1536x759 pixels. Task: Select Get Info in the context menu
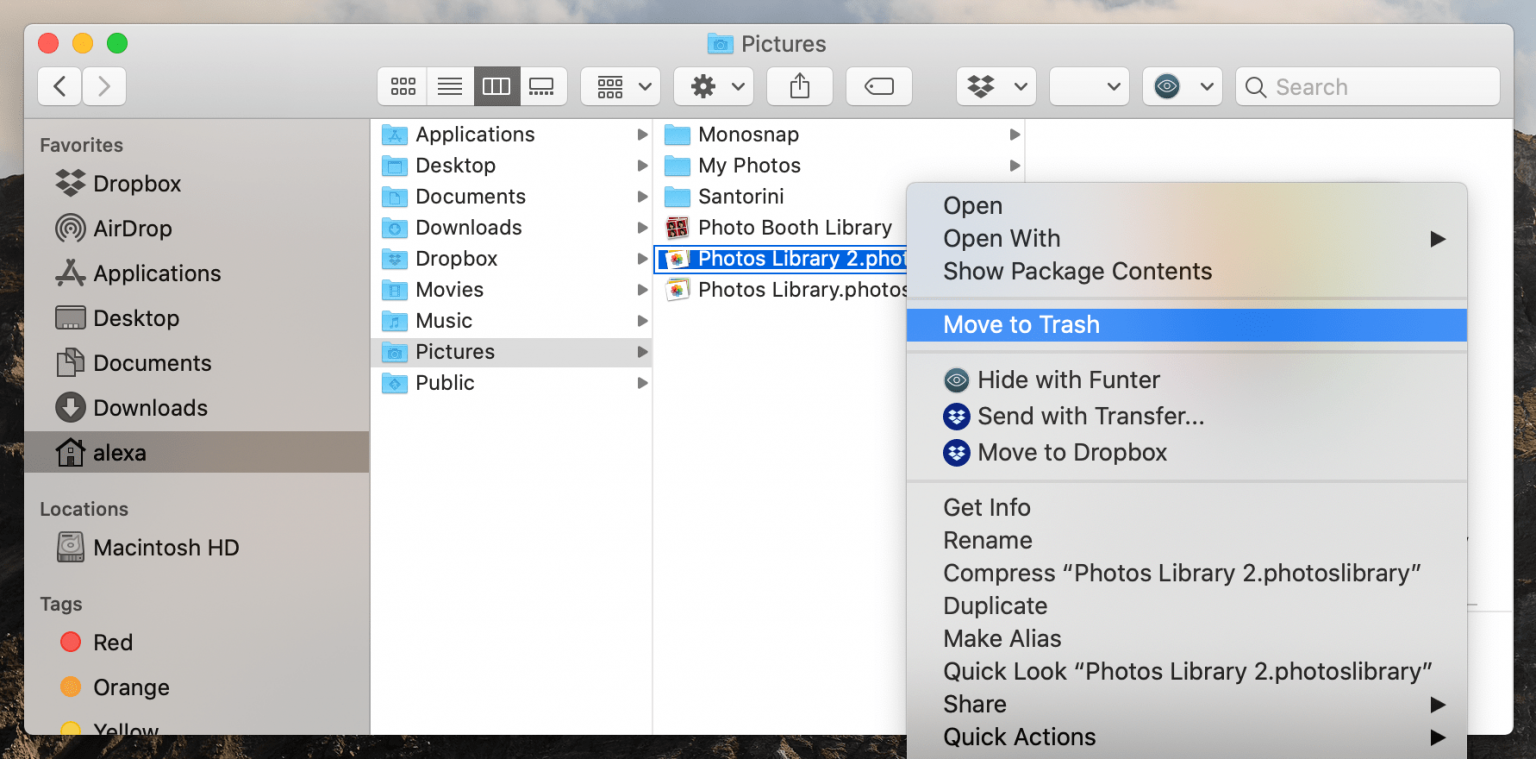tap(986, 507)
